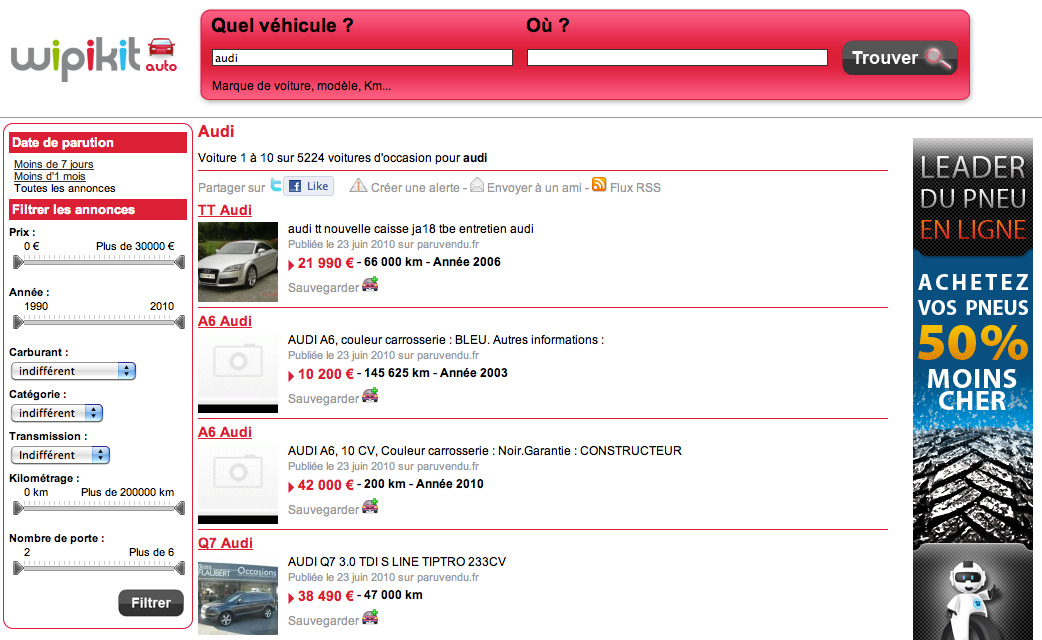The height and width of the screenshot is (640, 1042).
Task: Click the Flux RSS link
Action: point(635,188)
